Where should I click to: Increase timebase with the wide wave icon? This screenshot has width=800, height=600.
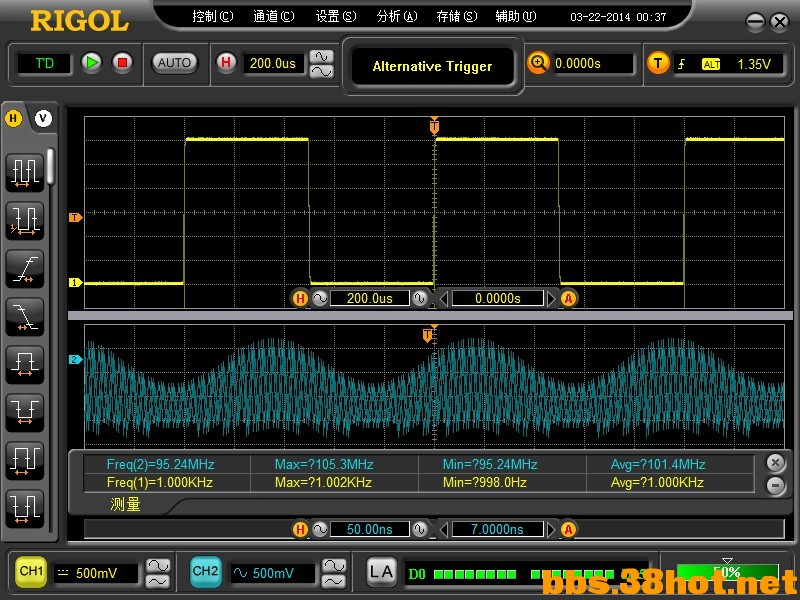coord(321,71)
